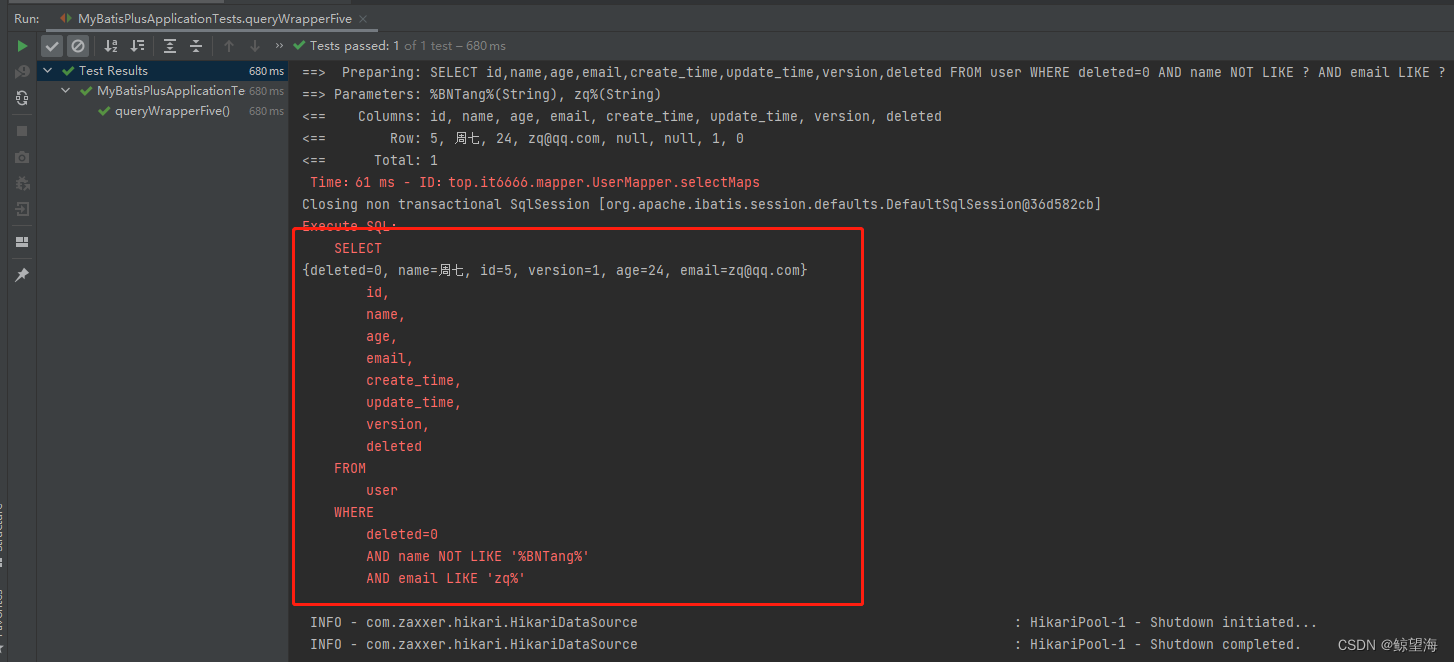Click the Dump Threads camera icon
Screen dimensions: 1454x662
[x=22, y=157]
